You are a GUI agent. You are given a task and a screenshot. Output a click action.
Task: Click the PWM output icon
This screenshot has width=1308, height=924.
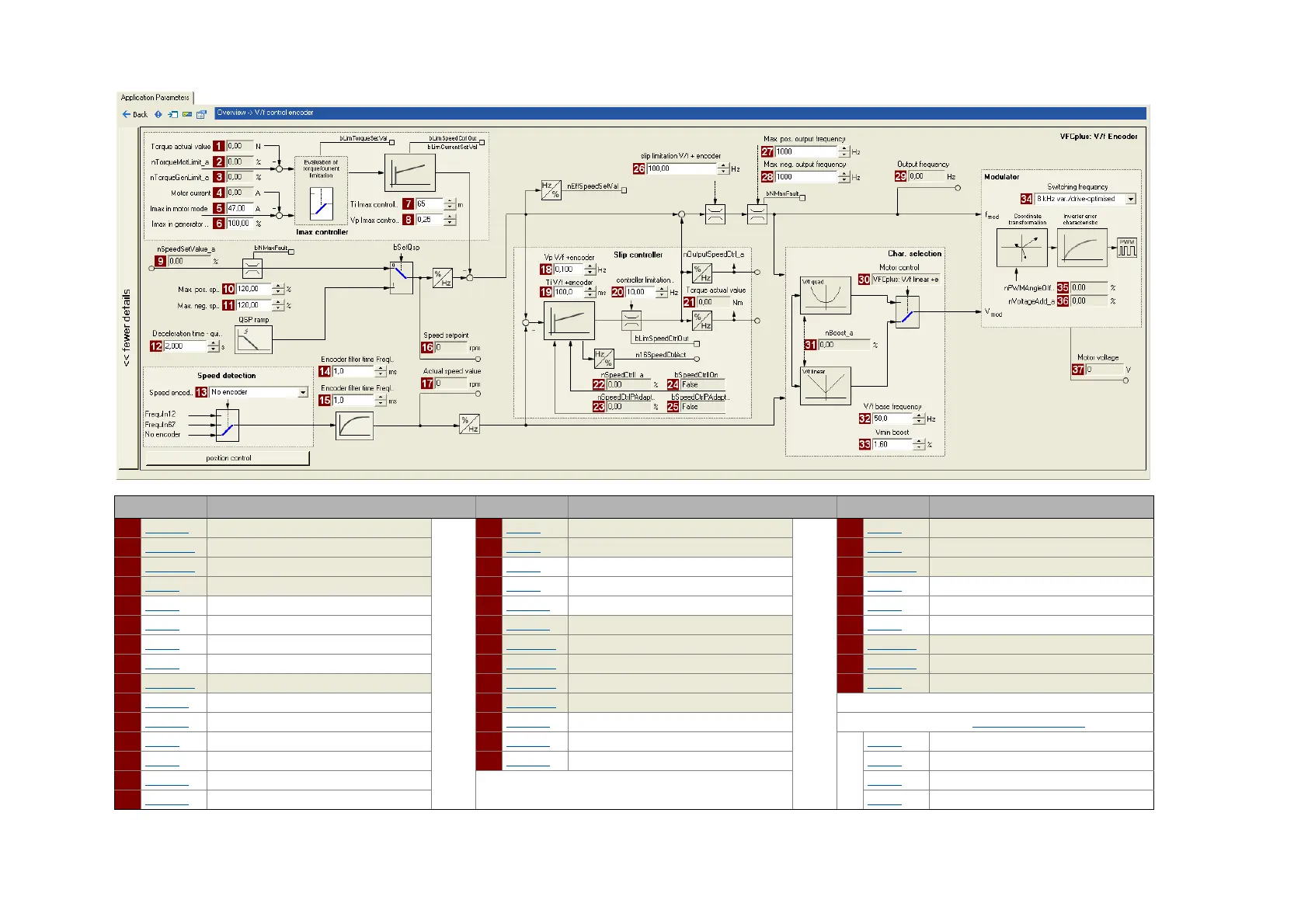coord(1127,248)
